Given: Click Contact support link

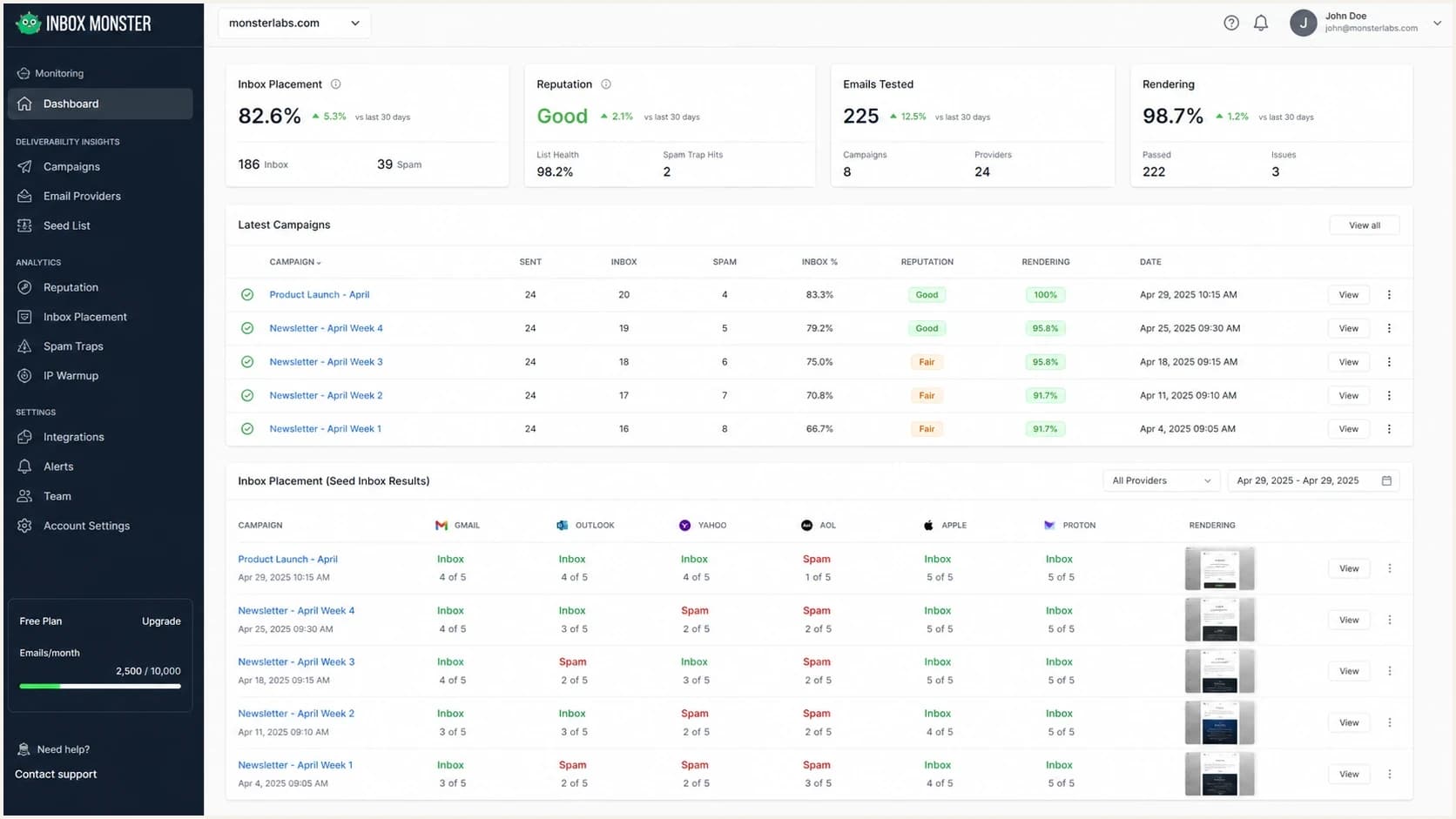Looking at the screenshot, I should pyautogui.click(x=56, y=775).
